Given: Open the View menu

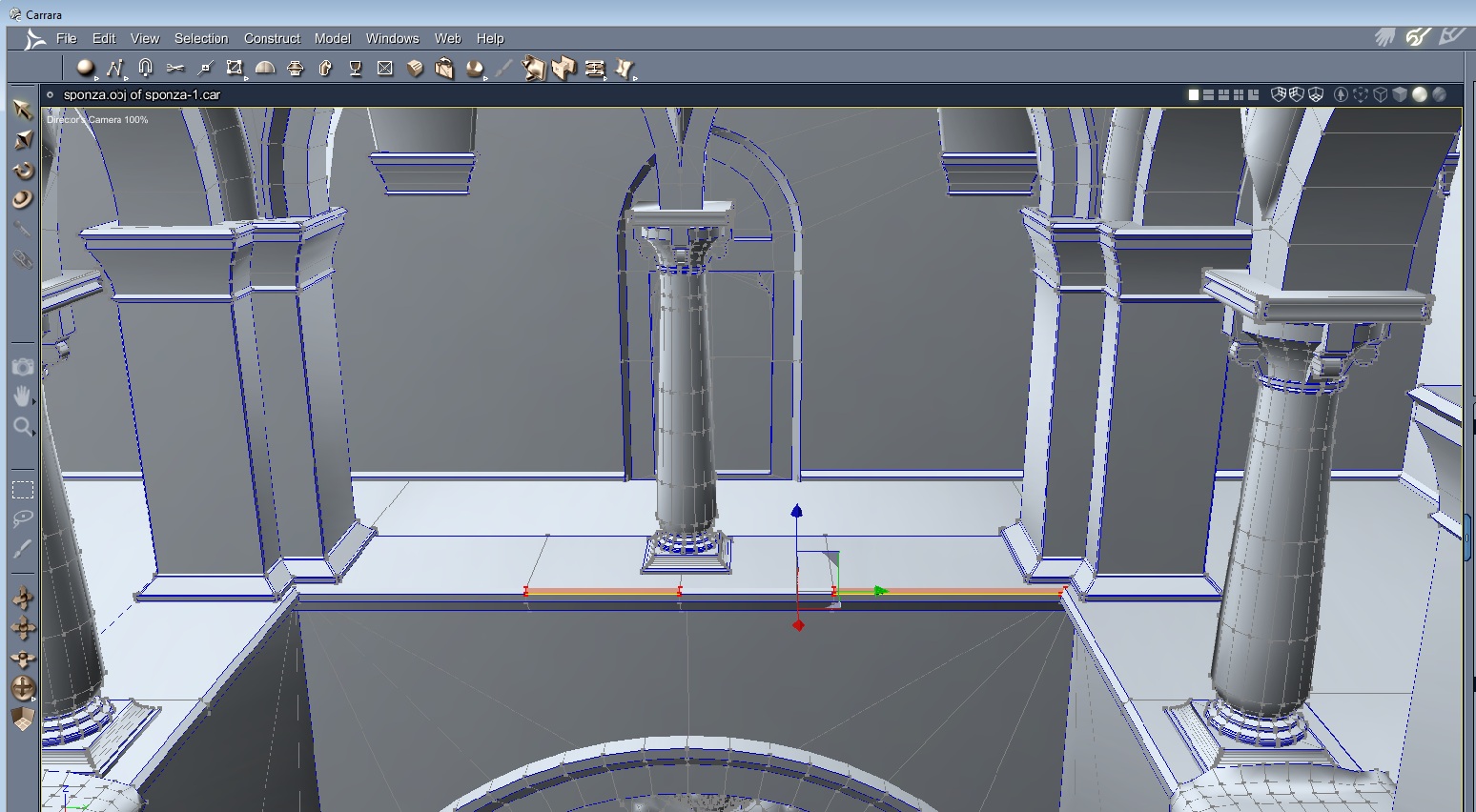Looking at the screenshot, I should tap(145, 38).
